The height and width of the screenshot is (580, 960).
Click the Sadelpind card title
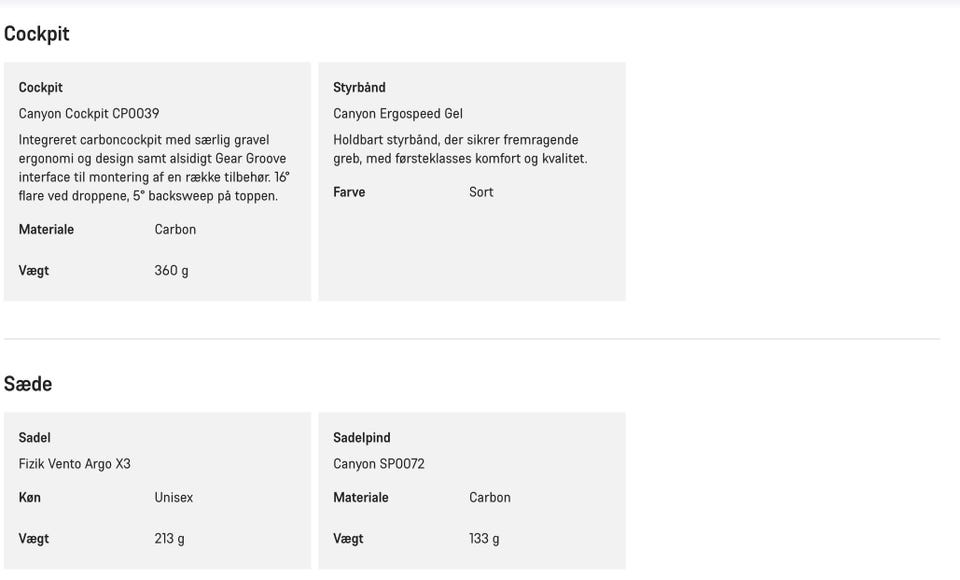[x=362, y=438]
